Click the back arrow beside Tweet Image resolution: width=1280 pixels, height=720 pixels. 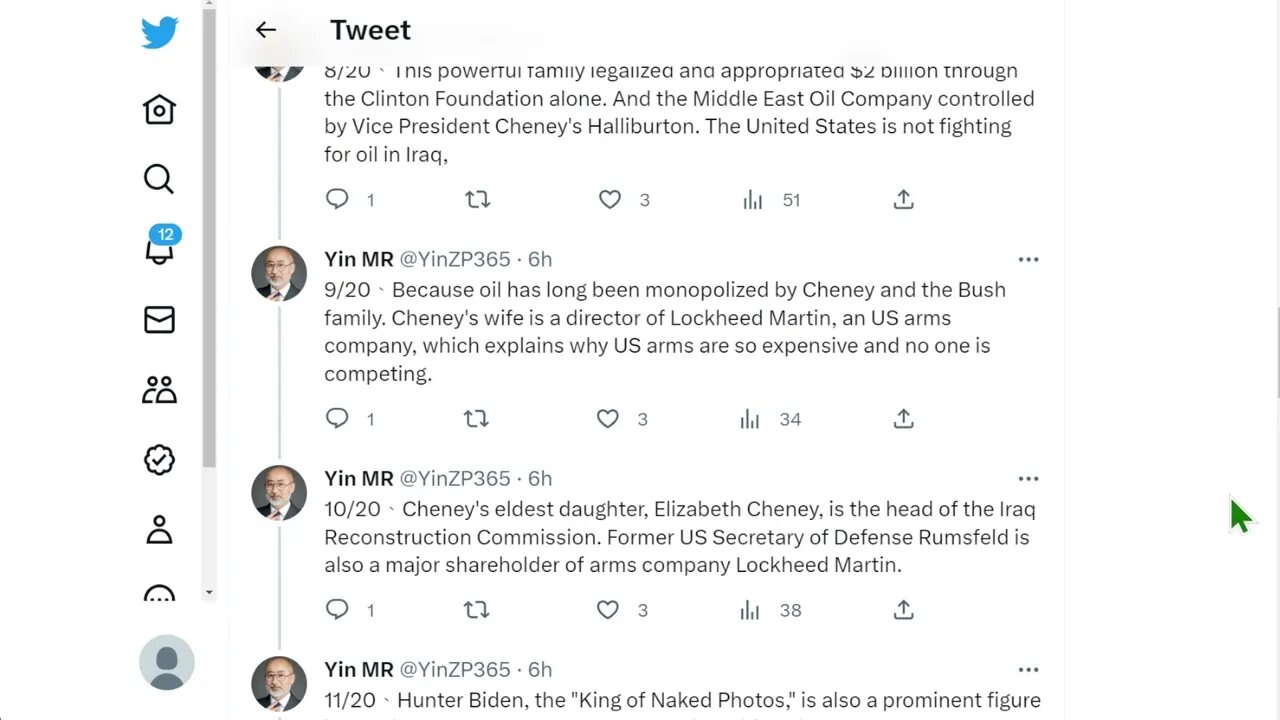(x=265, y=30)
